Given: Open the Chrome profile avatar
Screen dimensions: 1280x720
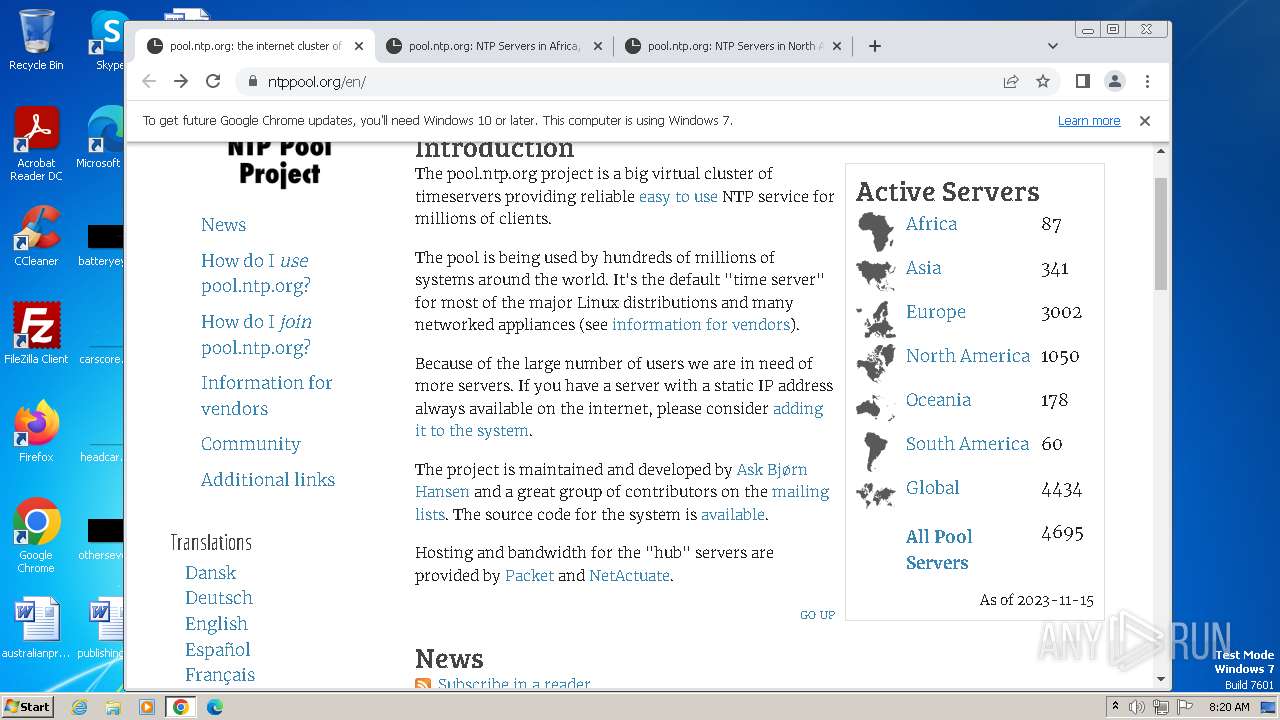Looking at the screenshot, I should click(x=1115, y=81).
